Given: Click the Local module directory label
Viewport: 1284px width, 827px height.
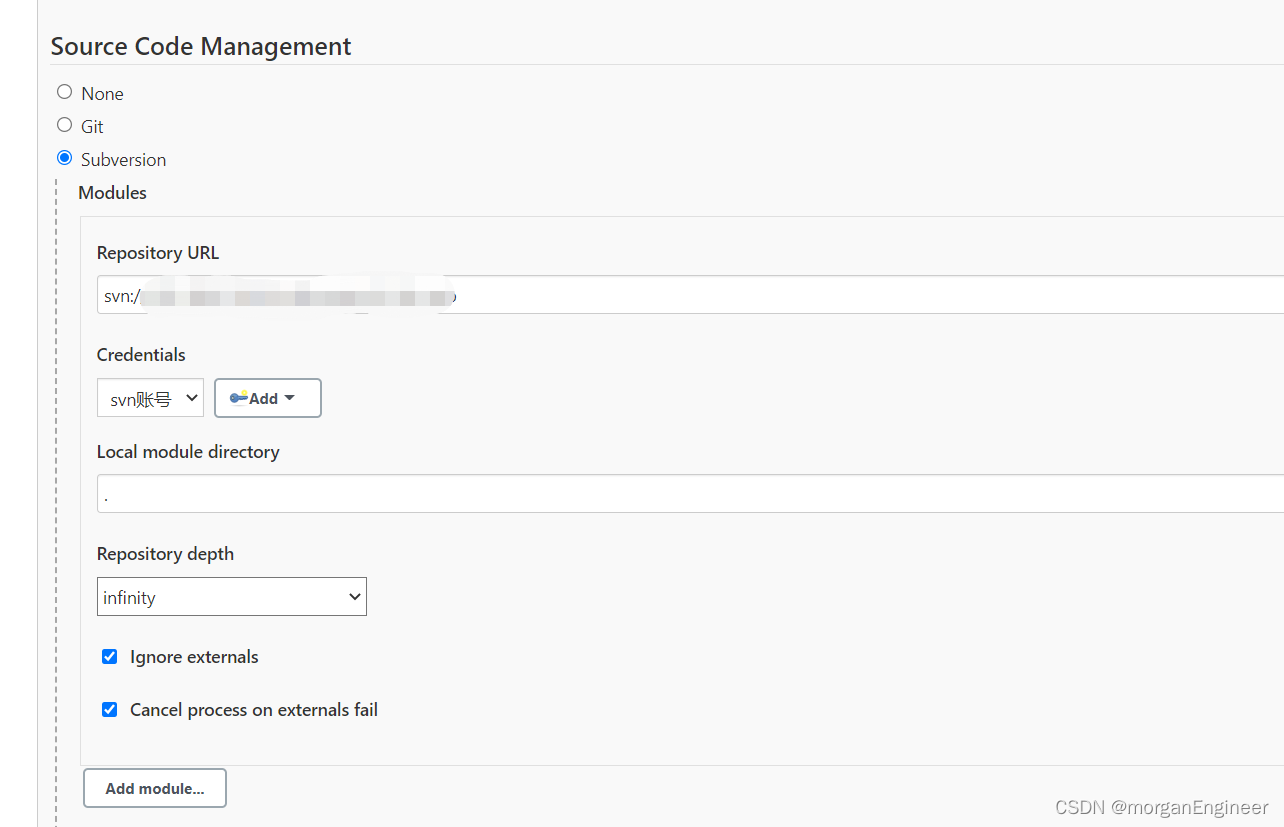Looking at the screenshot, I should (188, 452).
